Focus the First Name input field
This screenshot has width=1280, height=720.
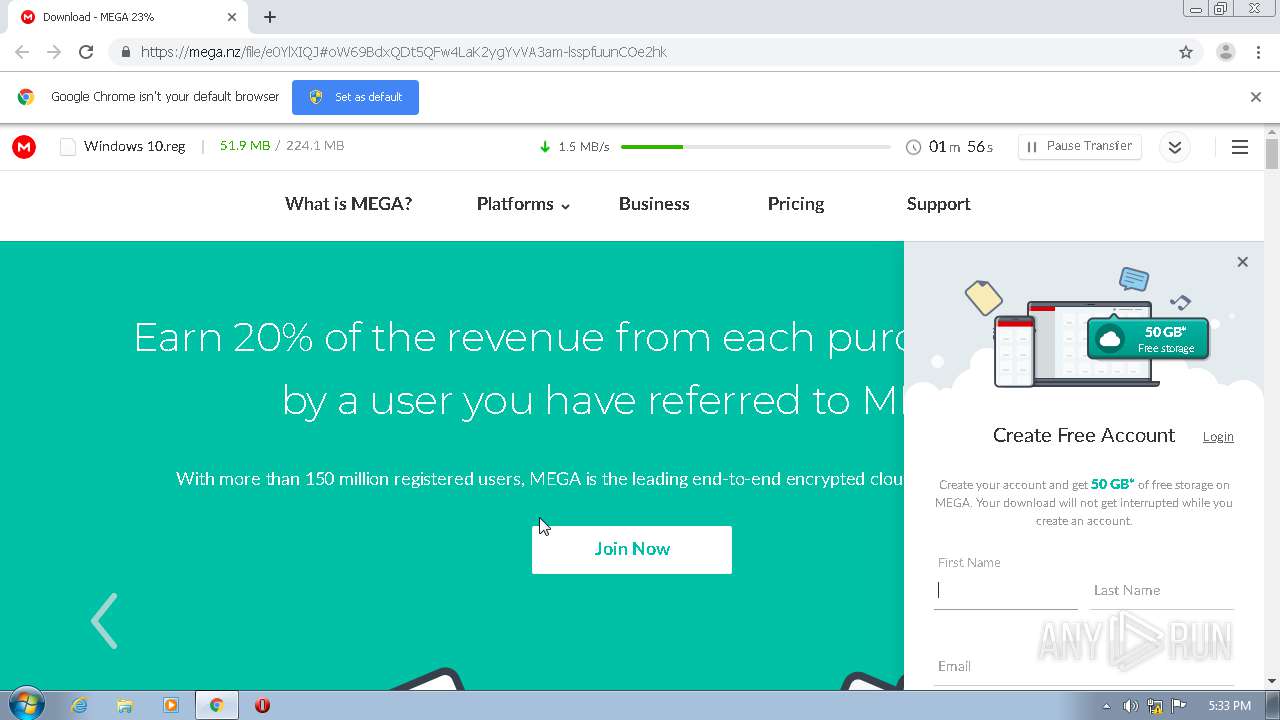1005,590
